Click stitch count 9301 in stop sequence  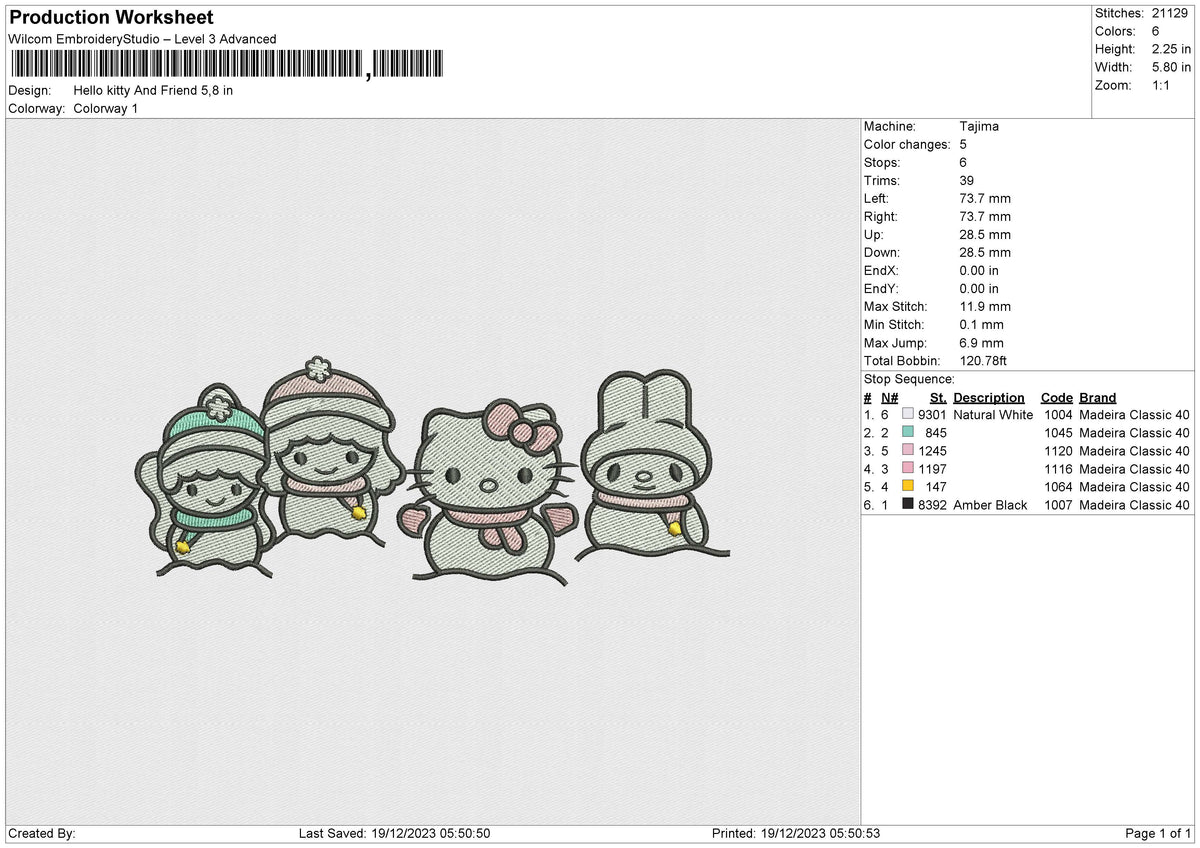point(932,415)
